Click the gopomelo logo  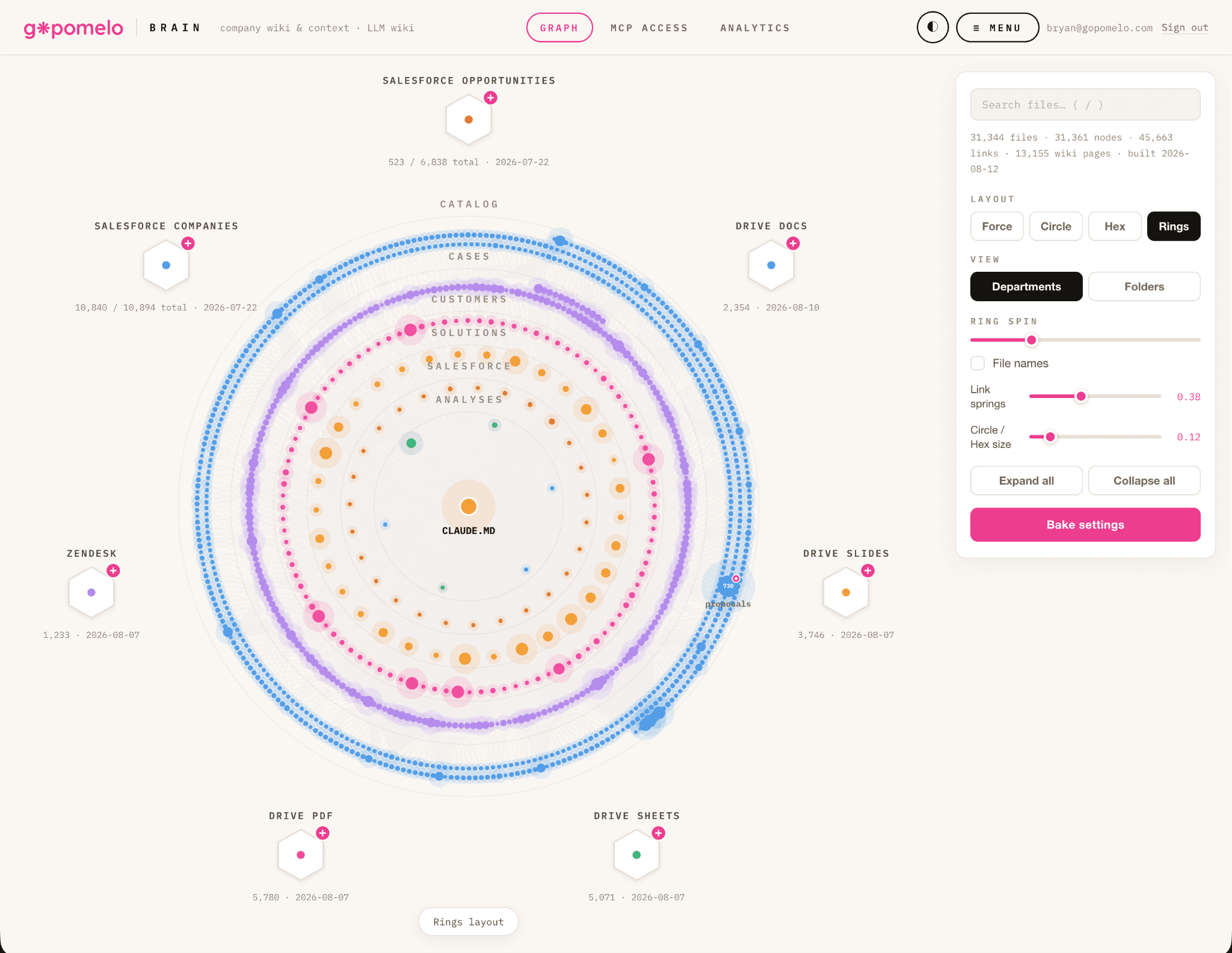click(x=73, y=28)
